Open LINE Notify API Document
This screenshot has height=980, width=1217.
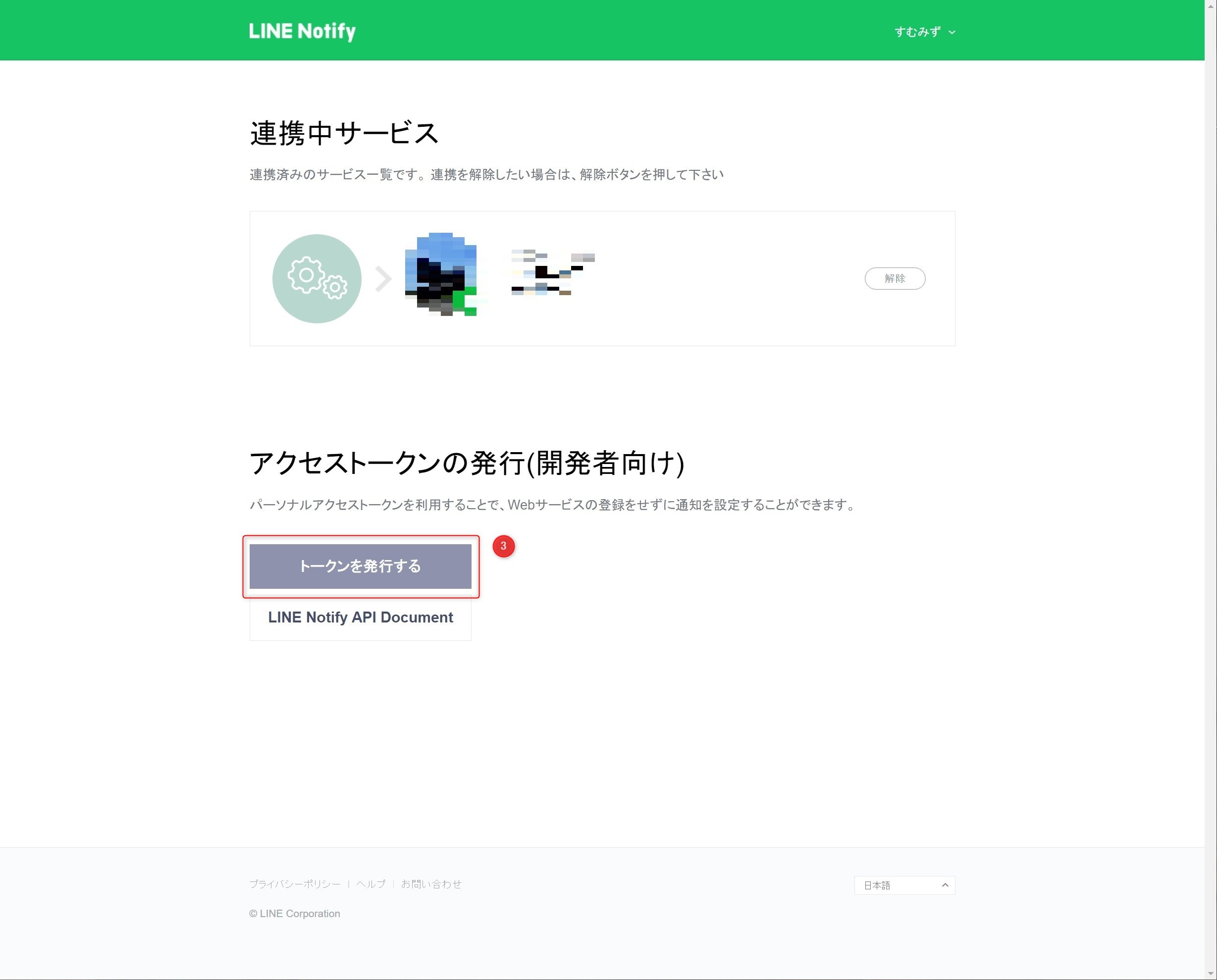[360, 617]
